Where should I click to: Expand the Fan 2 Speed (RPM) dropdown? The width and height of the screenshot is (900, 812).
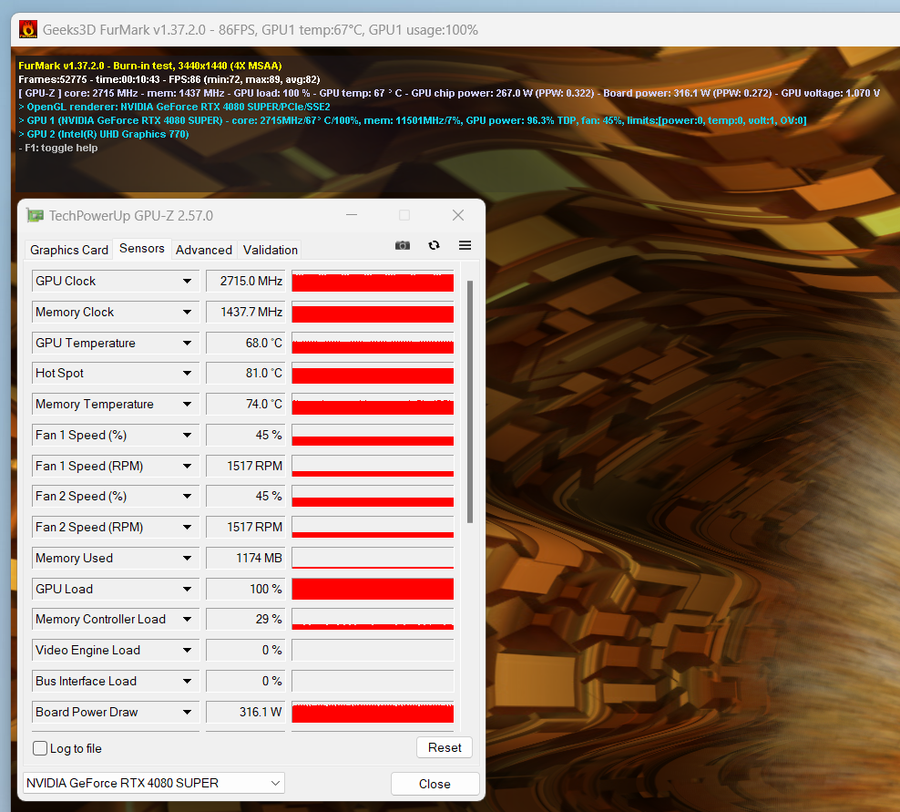click(187, 527)
